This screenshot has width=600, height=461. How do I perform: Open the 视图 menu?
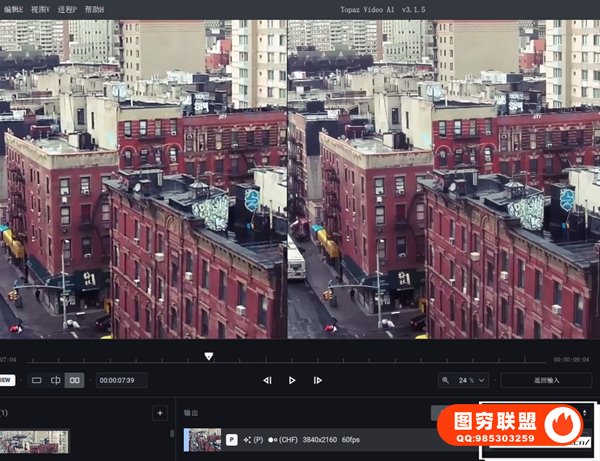point(42,8)
